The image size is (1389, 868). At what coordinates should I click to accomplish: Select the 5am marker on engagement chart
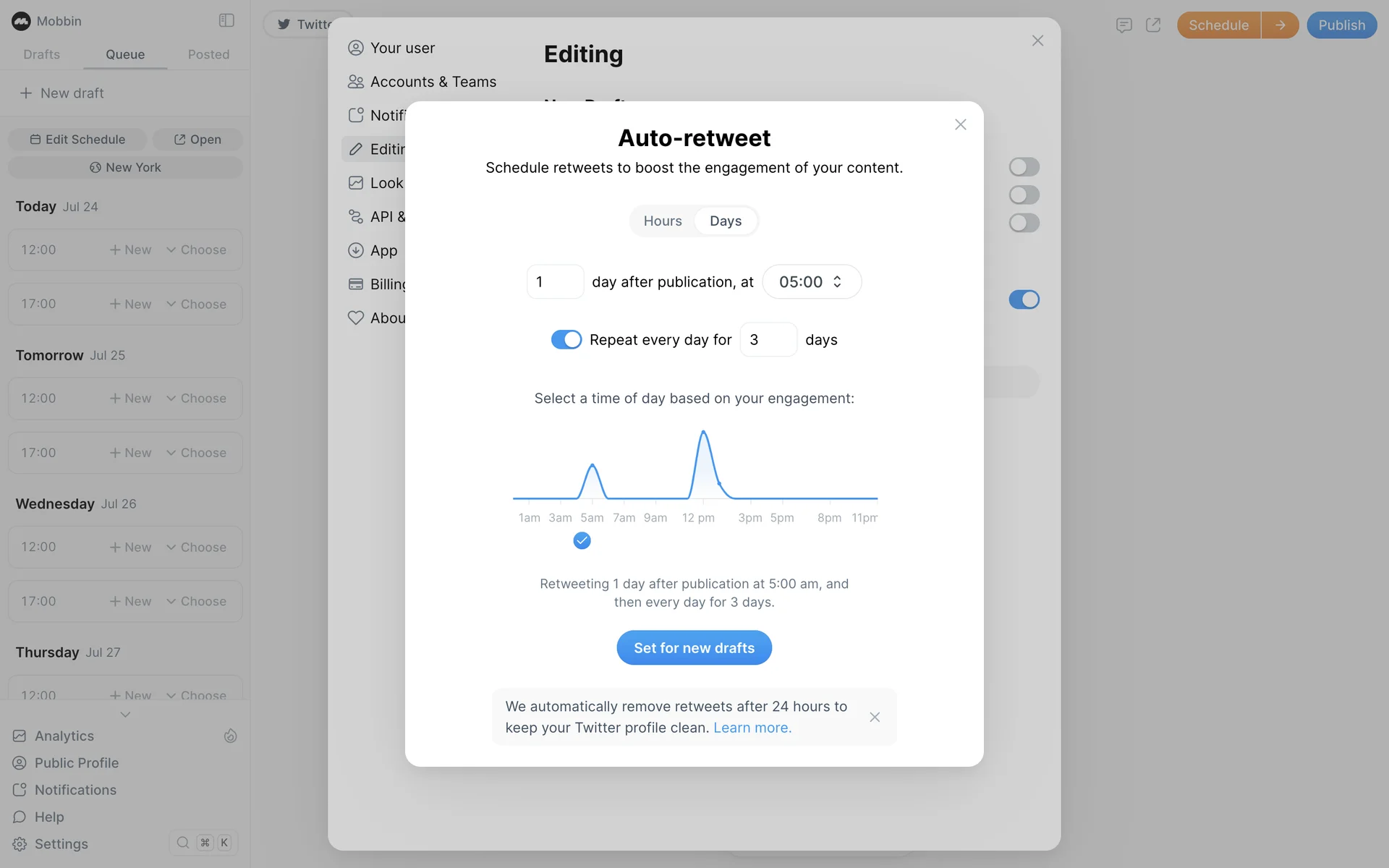582,540
